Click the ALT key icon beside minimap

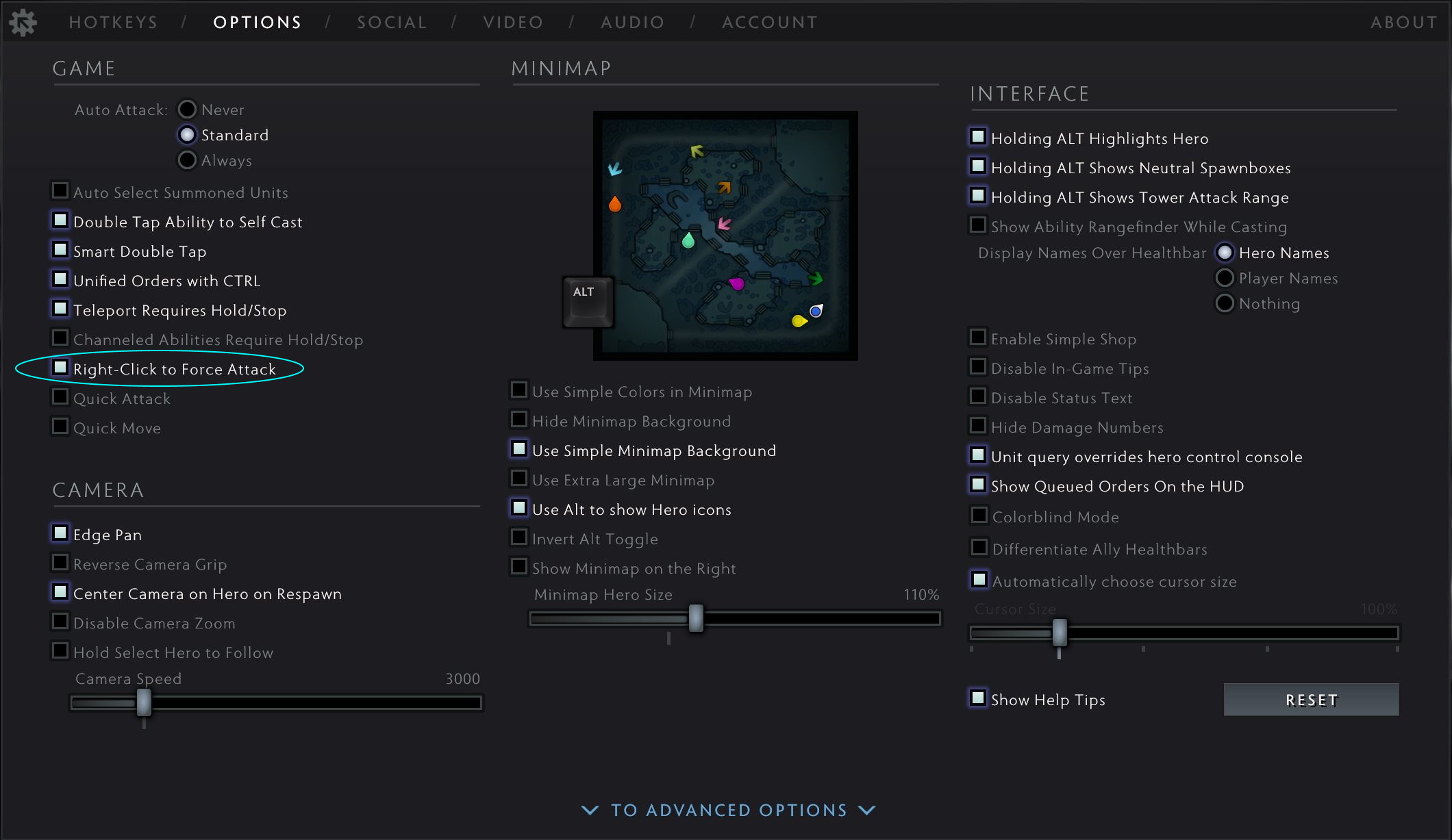pos(588,302)
